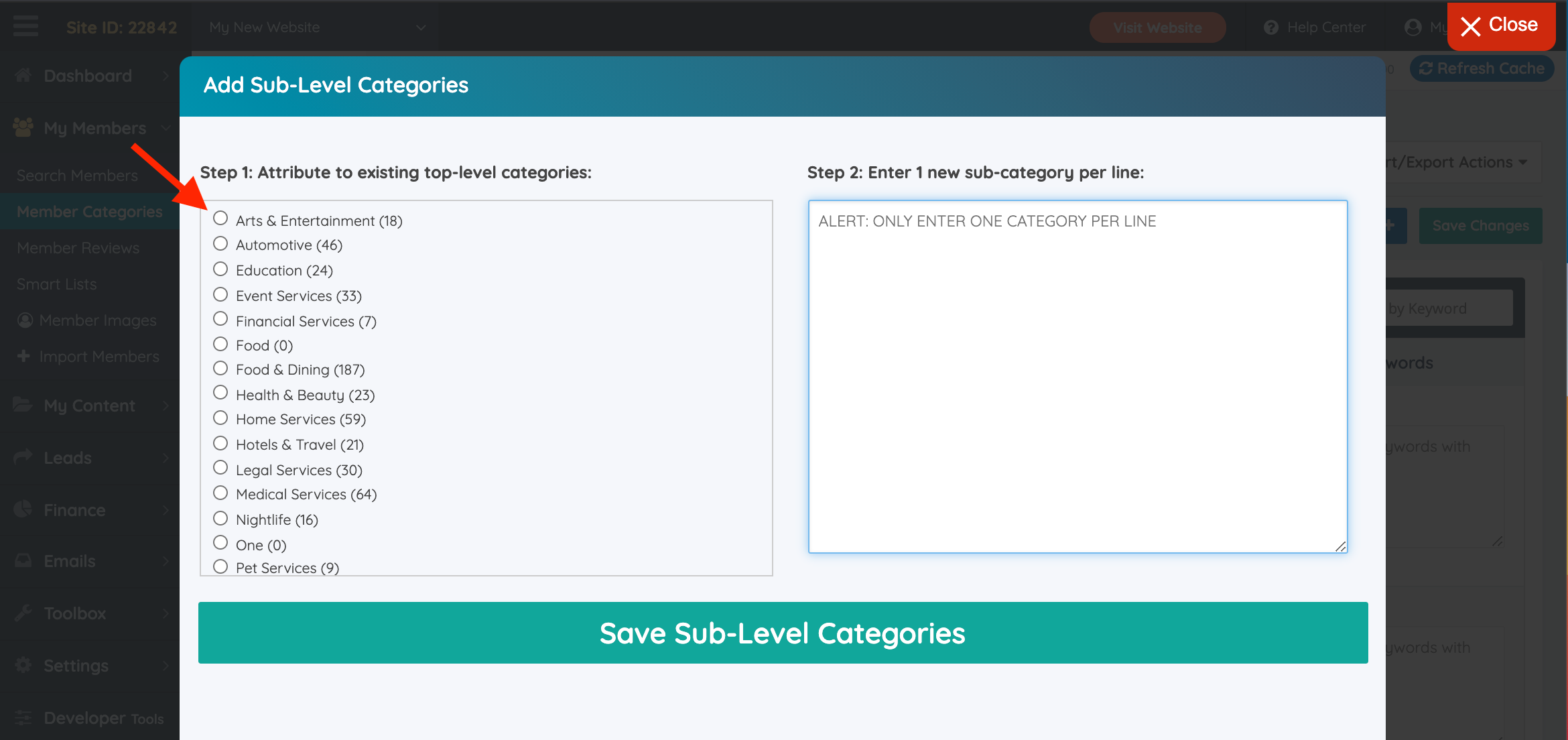Expand the Emails sidebar chevron
Image resolution: width=1568 pixels, height=740 pixels.
tap(166, 561)
